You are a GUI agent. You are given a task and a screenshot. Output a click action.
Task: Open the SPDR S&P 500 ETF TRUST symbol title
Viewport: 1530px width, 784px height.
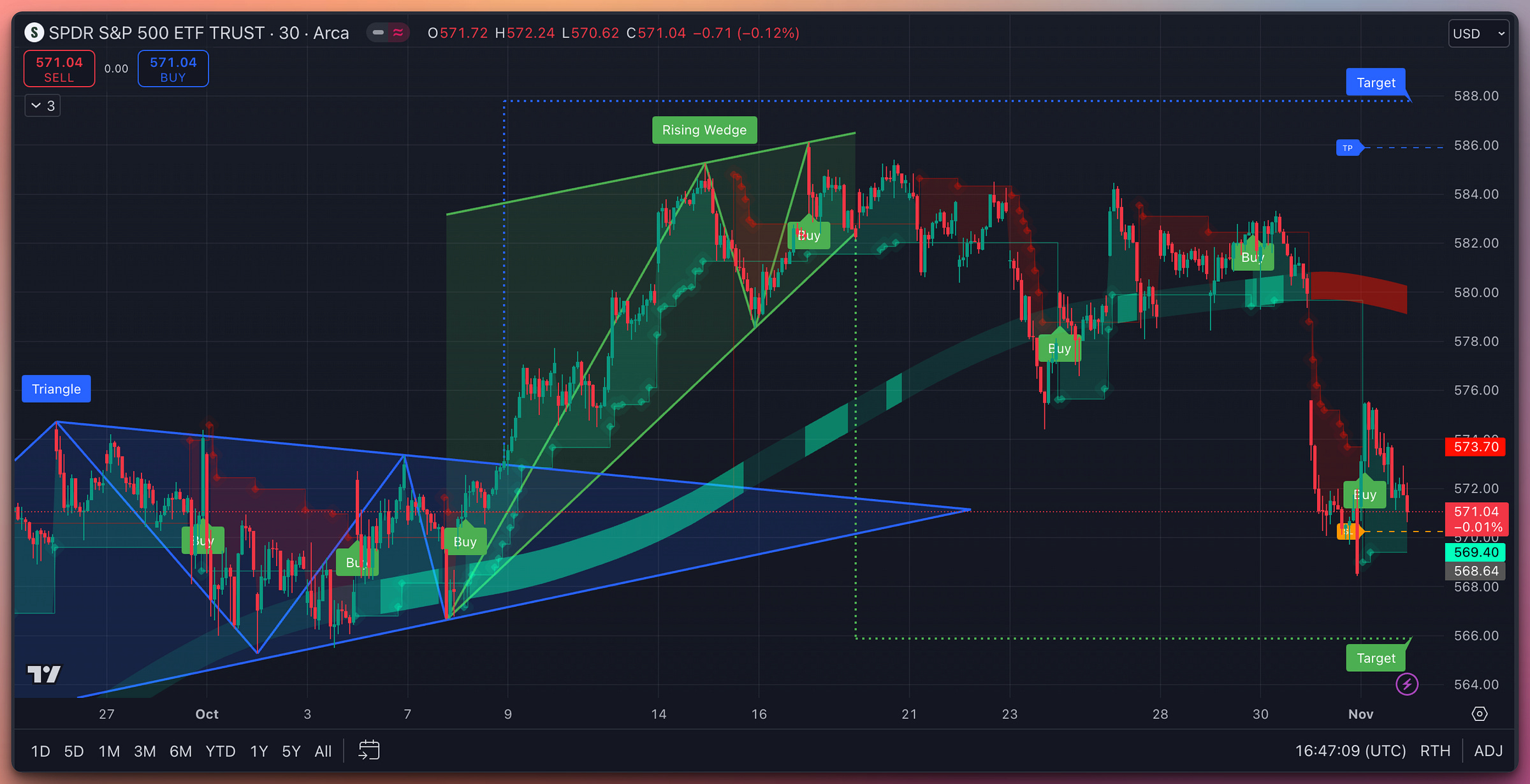[199, 33]
